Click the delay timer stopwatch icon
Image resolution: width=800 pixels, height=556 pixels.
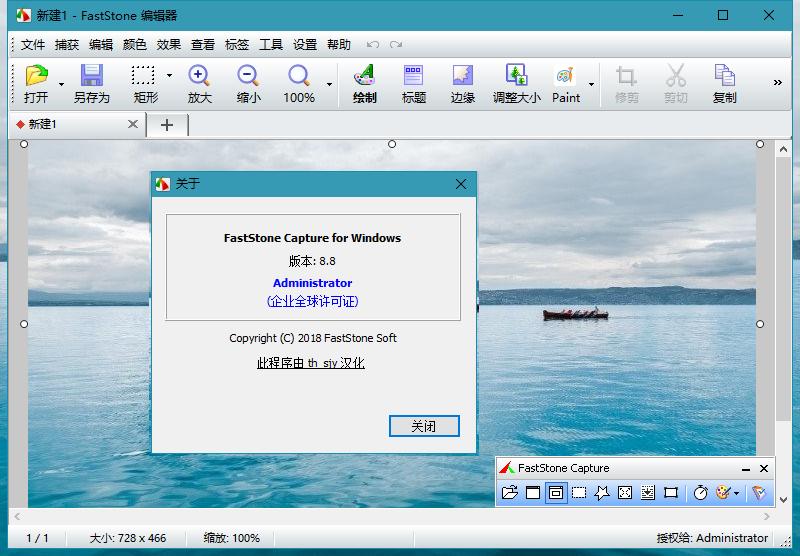click(x=701, y=492)
